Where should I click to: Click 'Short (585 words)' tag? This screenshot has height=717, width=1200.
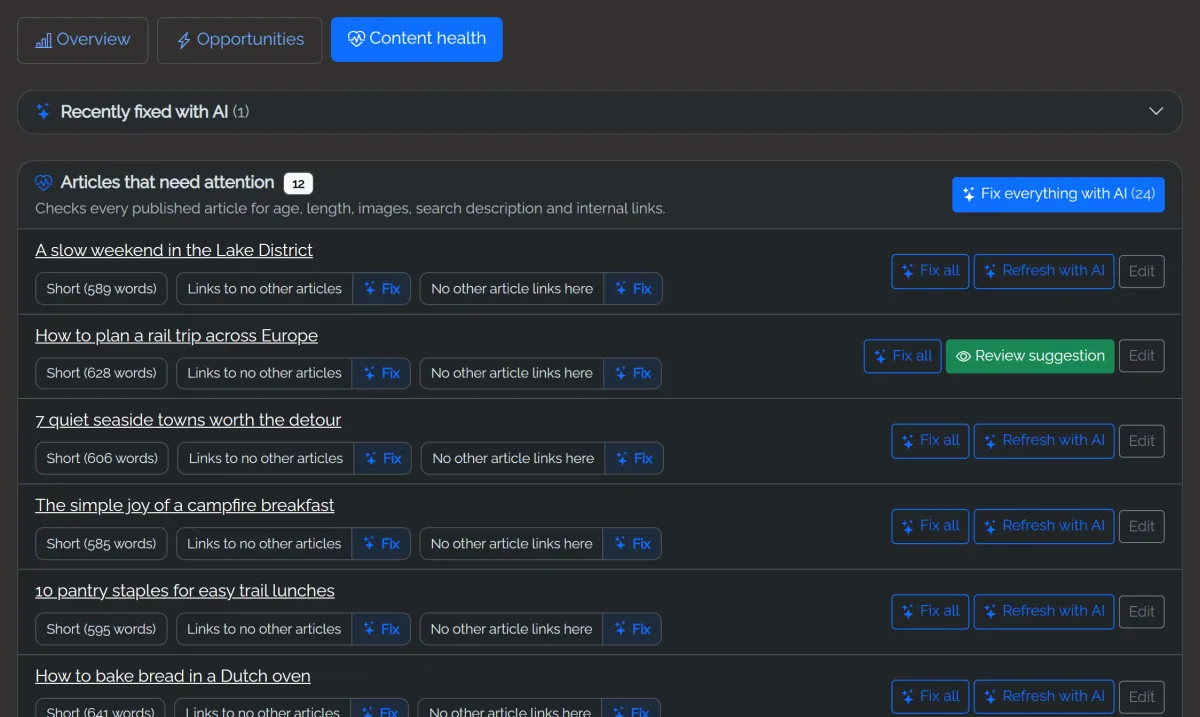102,544
